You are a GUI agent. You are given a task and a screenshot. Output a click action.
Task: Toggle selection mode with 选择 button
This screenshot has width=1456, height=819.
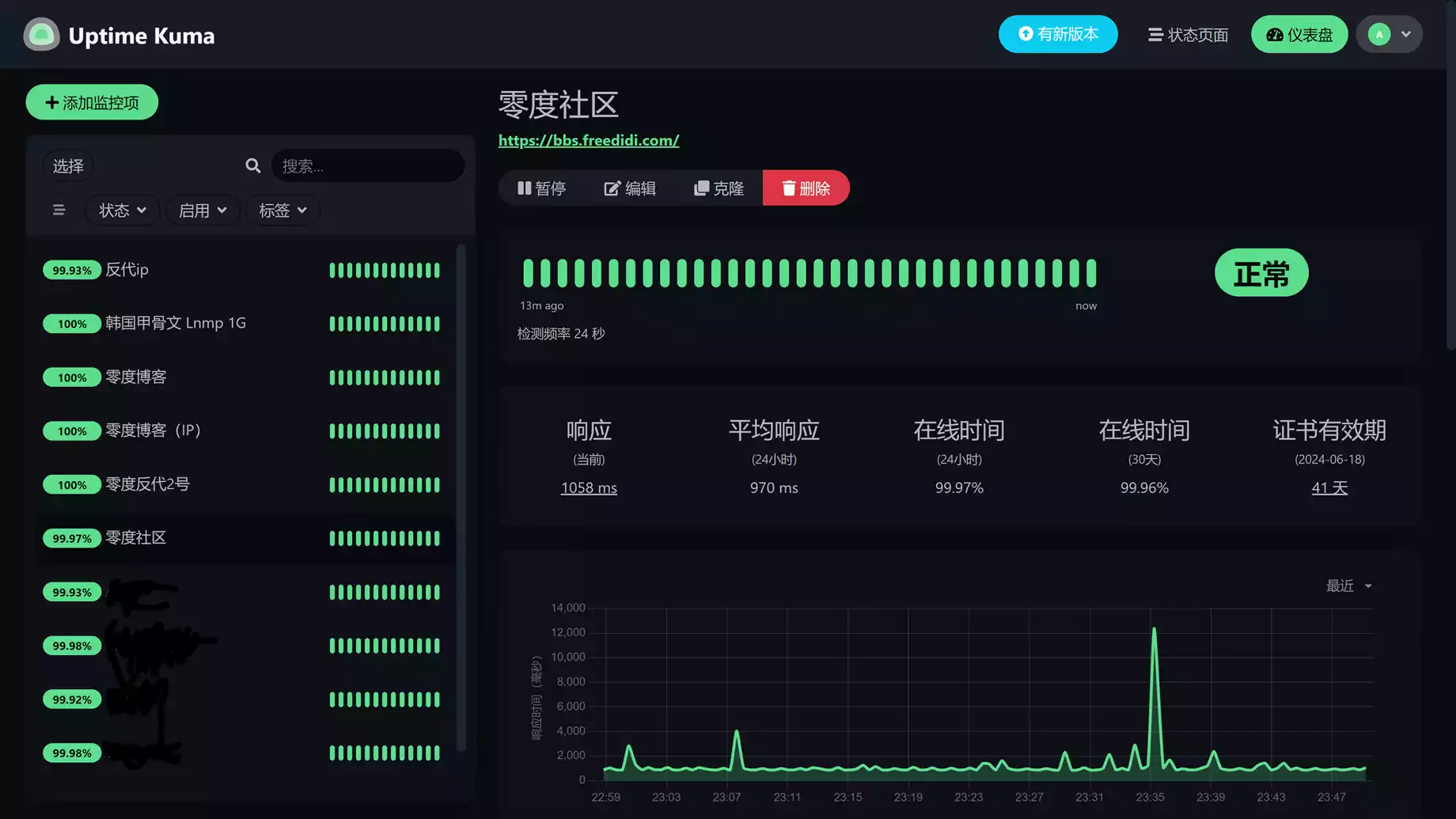tap(68, 166)
